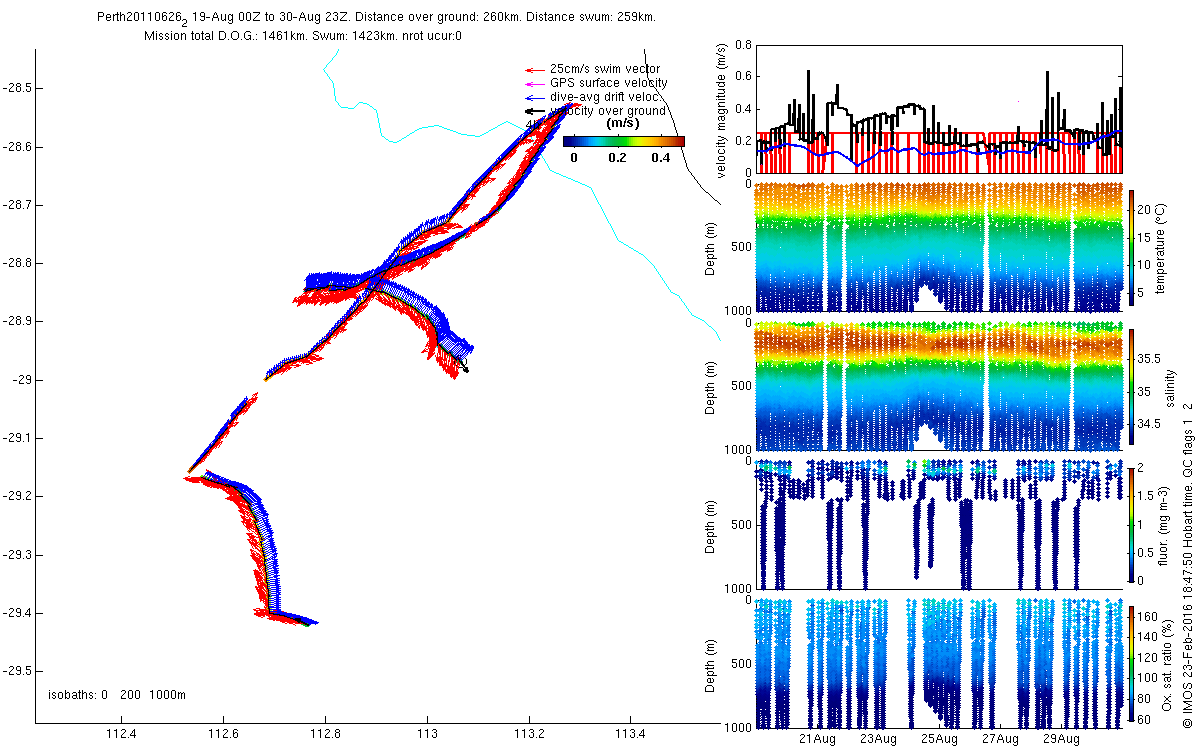Click longitude tick 113 on map axis
The width and height of the screenshot is (1200, 750).
tap(428, 735)
